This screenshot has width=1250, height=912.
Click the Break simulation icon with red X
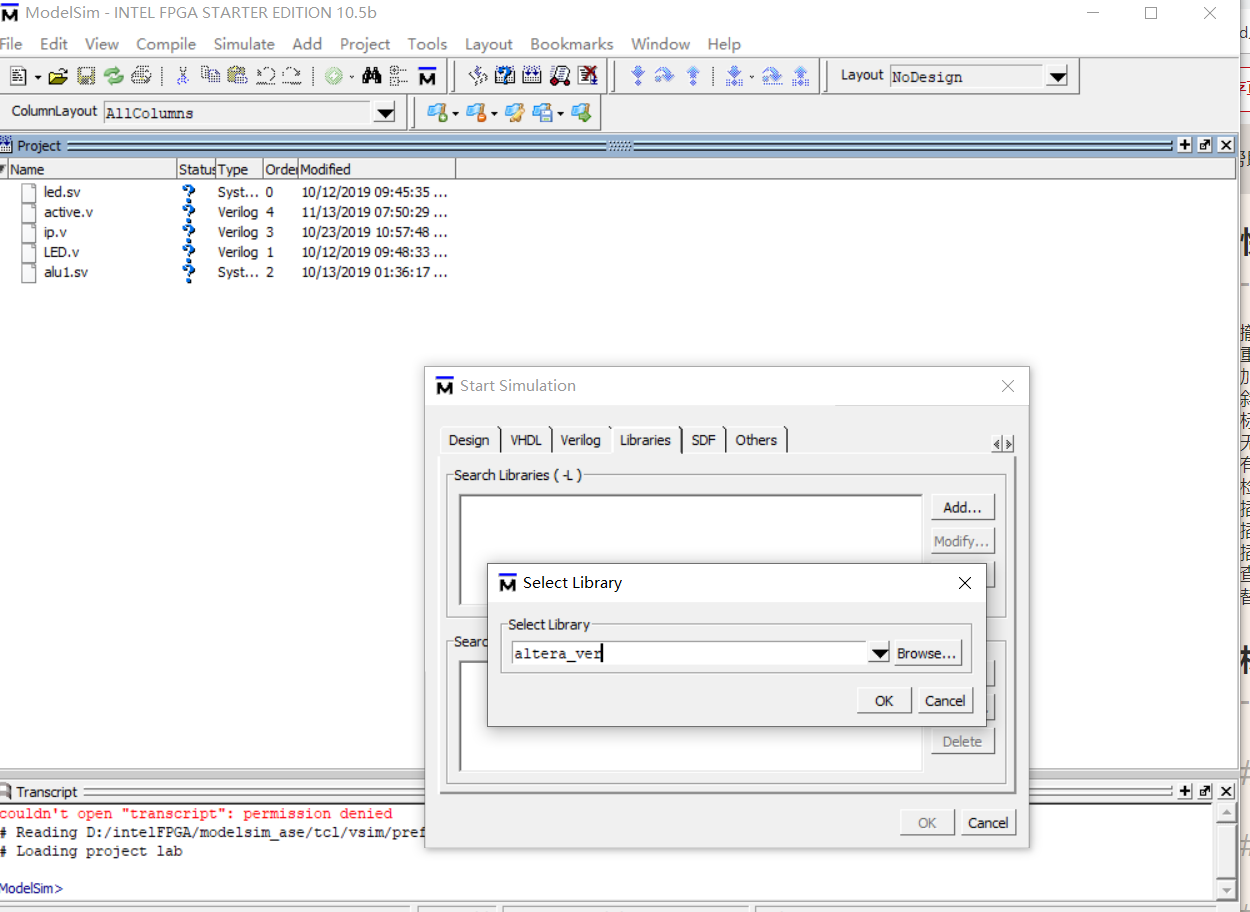click(588, 76)
